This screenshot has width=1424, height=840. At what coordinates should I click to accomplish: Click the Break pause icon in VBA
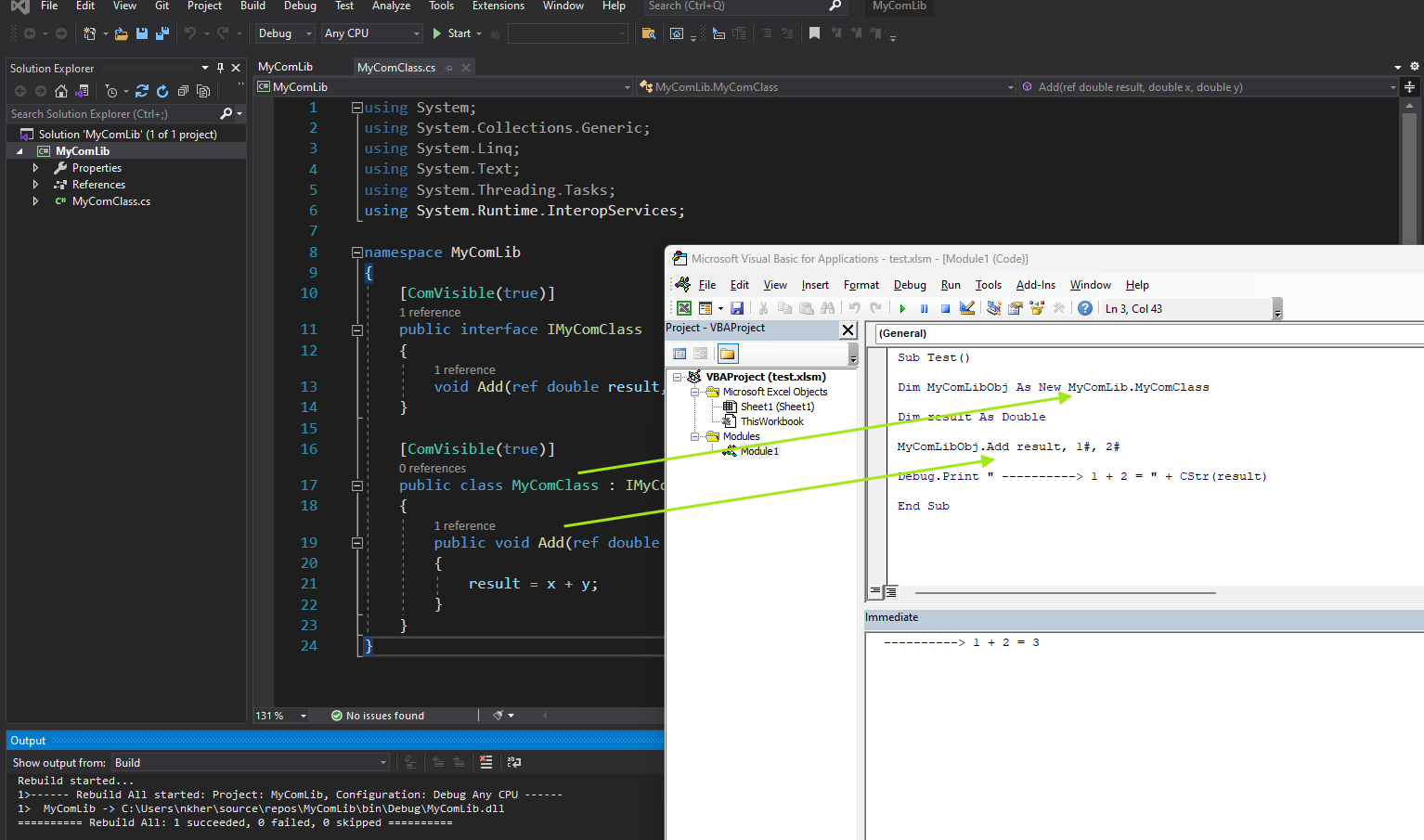[924, 308]
